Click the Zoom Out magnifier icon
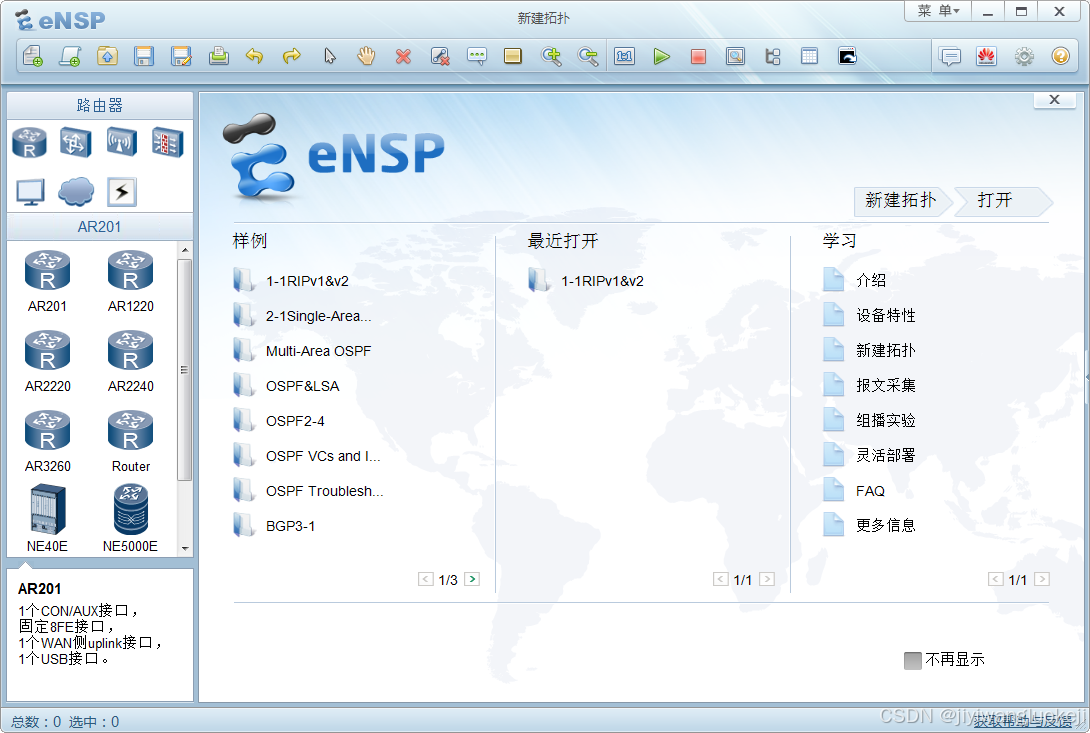1090x733 pixels. 588,56
